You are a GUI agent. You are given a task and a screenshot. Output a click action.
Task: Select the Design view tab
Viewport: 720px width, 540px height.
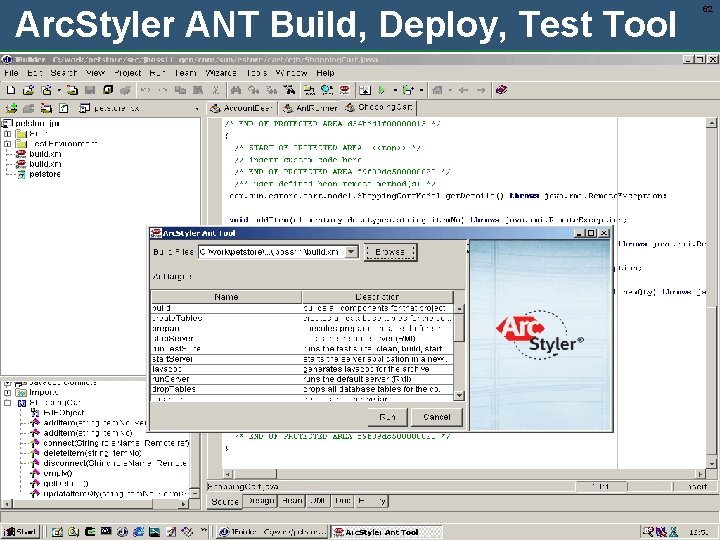pos(261,501)
